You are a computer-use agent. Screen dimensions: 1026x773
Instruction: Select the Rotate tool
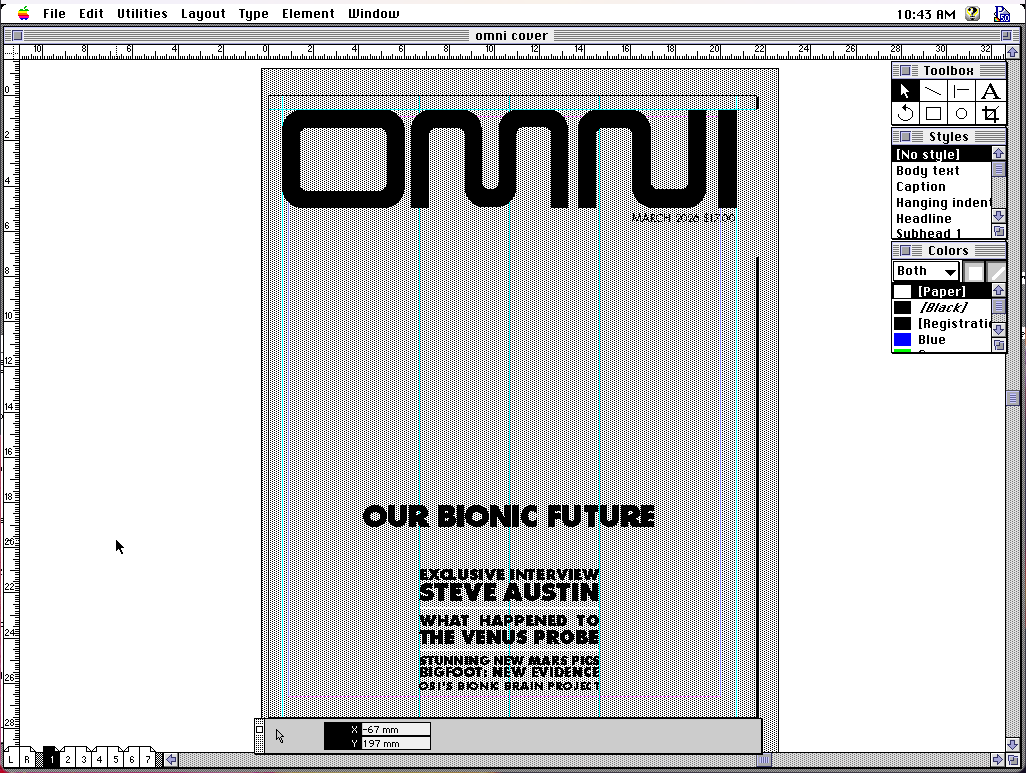pos(904,112)
